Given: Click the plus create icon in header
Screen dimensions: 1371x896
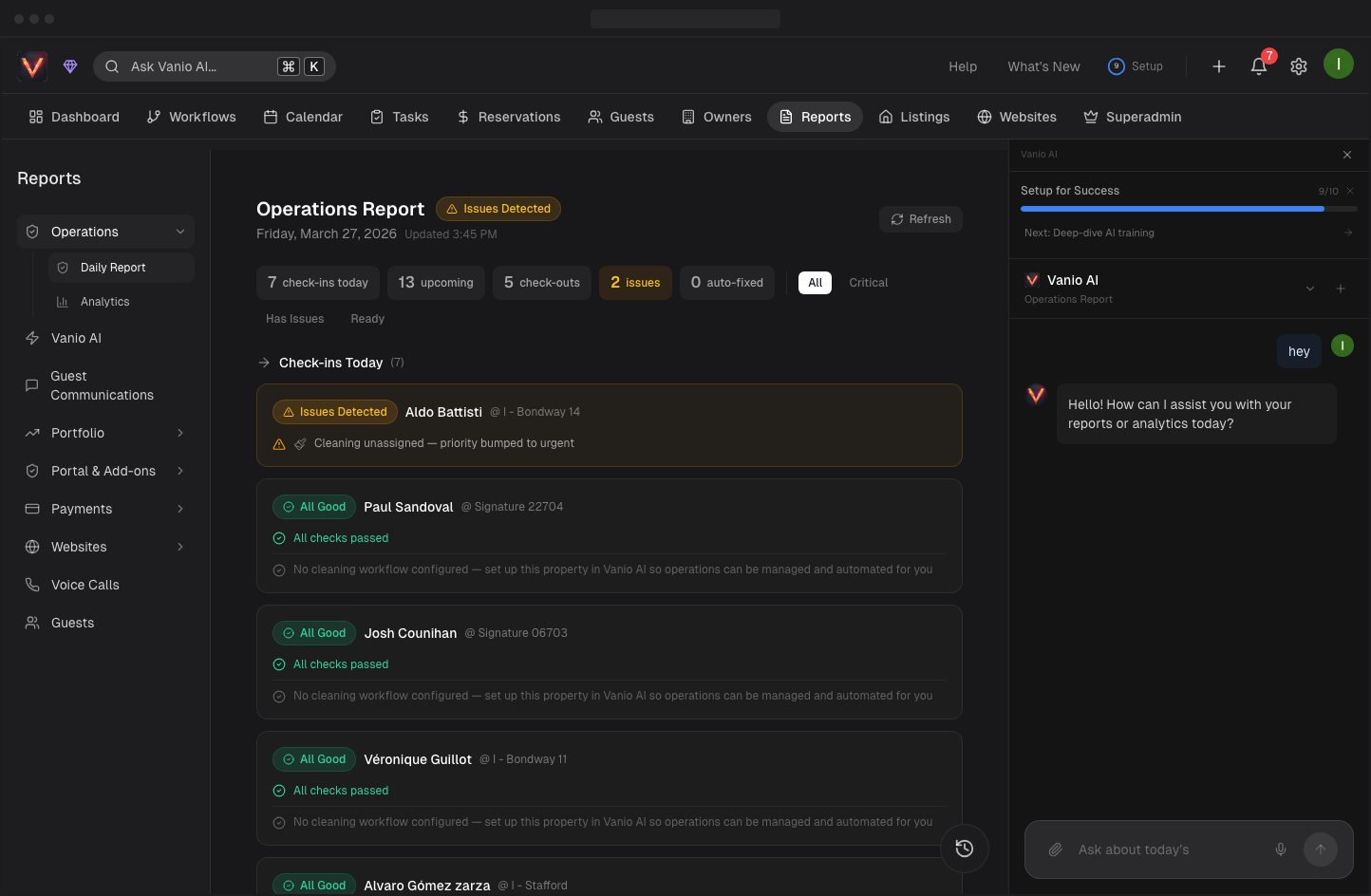Looking at the screenshot, I should pyautogui.click(x=1219, y=66).
